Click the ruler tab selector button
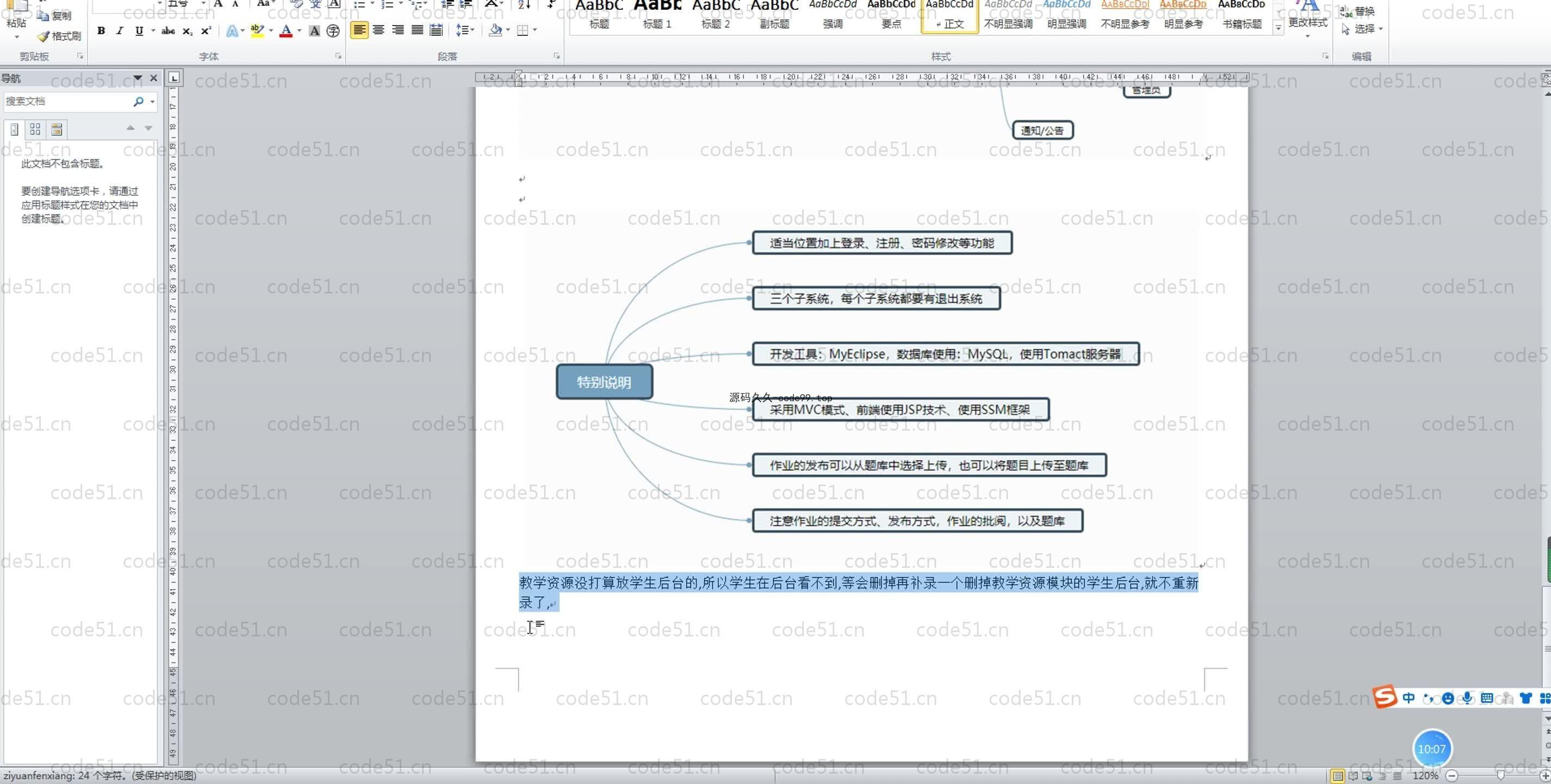This screenshot has height=784, width=1551. 174,78
